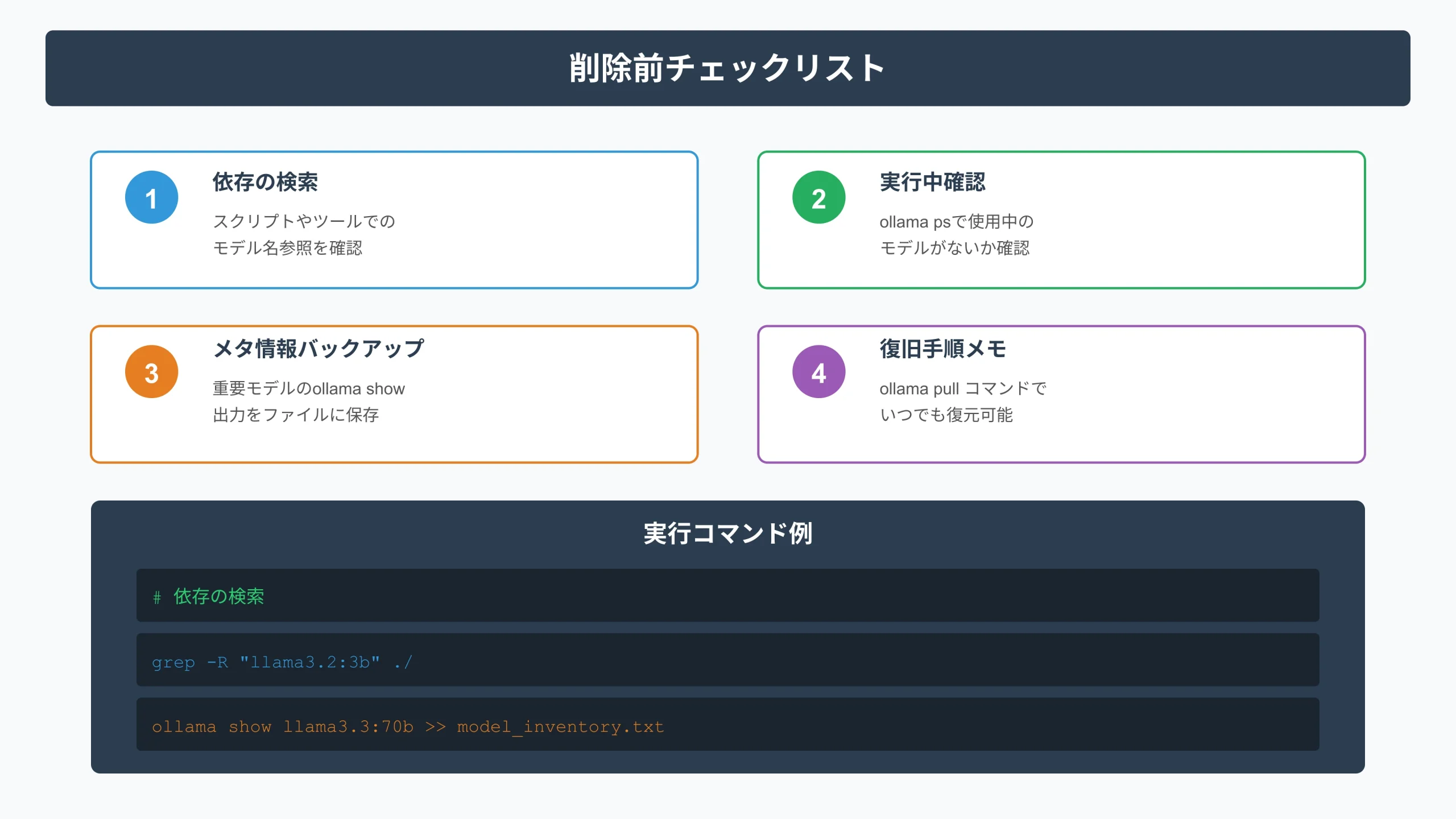This screenshot has height=819, width=1456.
Task: Select the text スクリプトやツールでの
Action: [x=304, y=221]
